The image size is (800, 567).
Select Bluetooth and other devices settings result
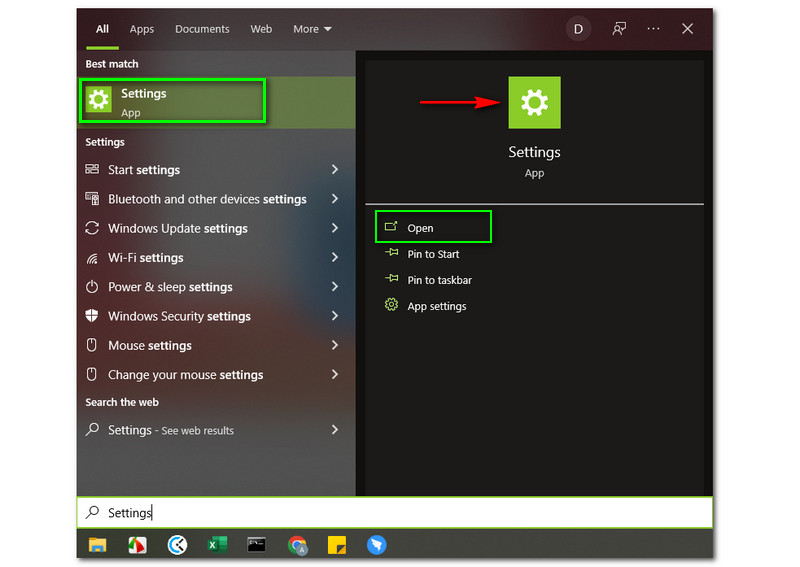pos(207,199)
